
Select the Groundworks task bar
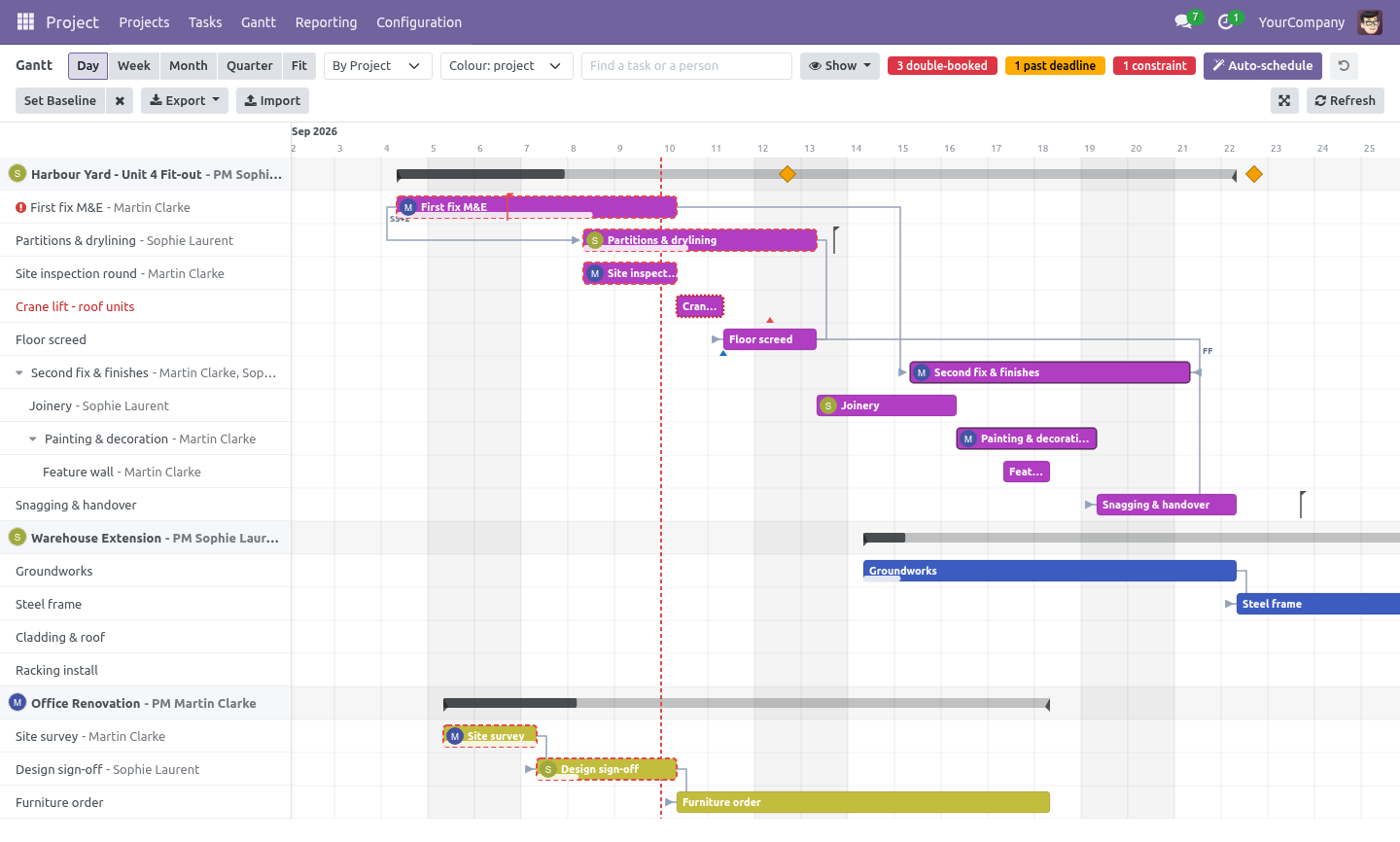(x=1050, y=571)
